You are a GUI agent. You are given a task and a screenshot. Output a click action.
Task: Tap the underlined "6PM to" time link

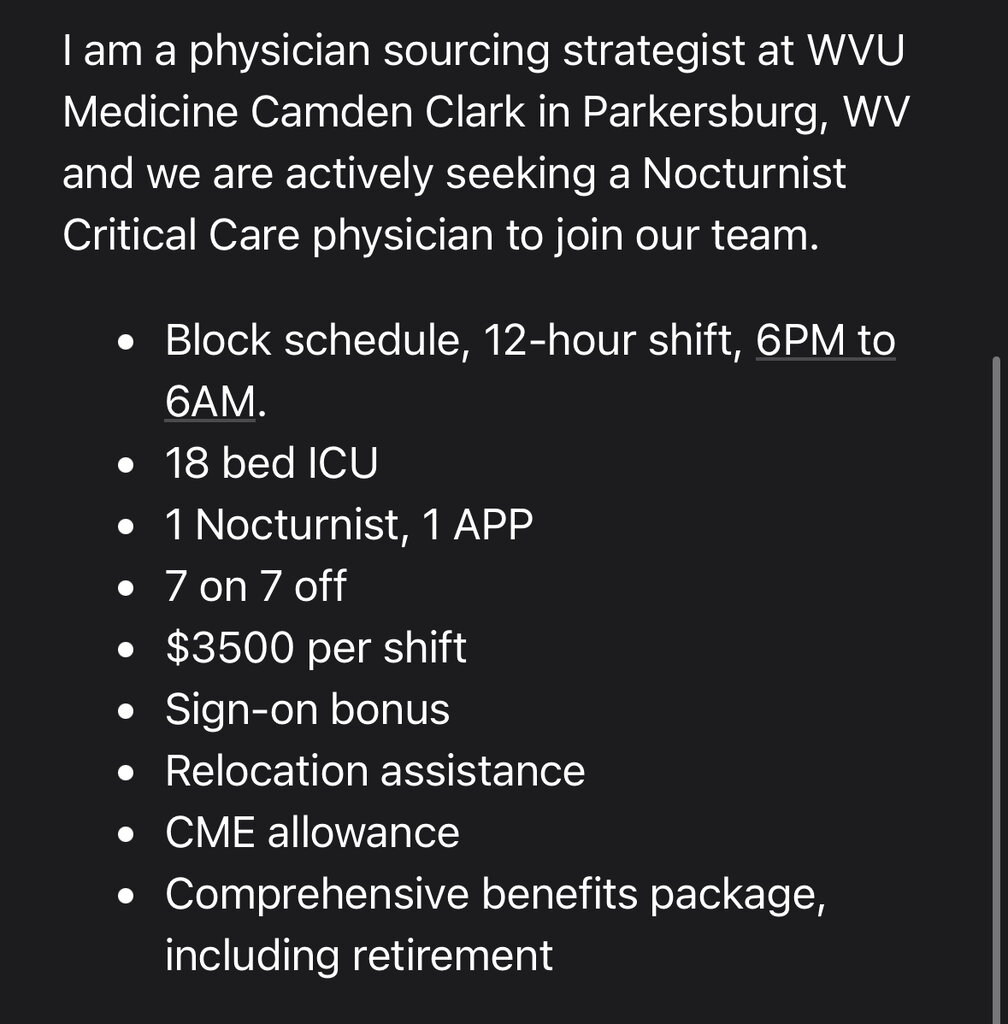point(825,341)
